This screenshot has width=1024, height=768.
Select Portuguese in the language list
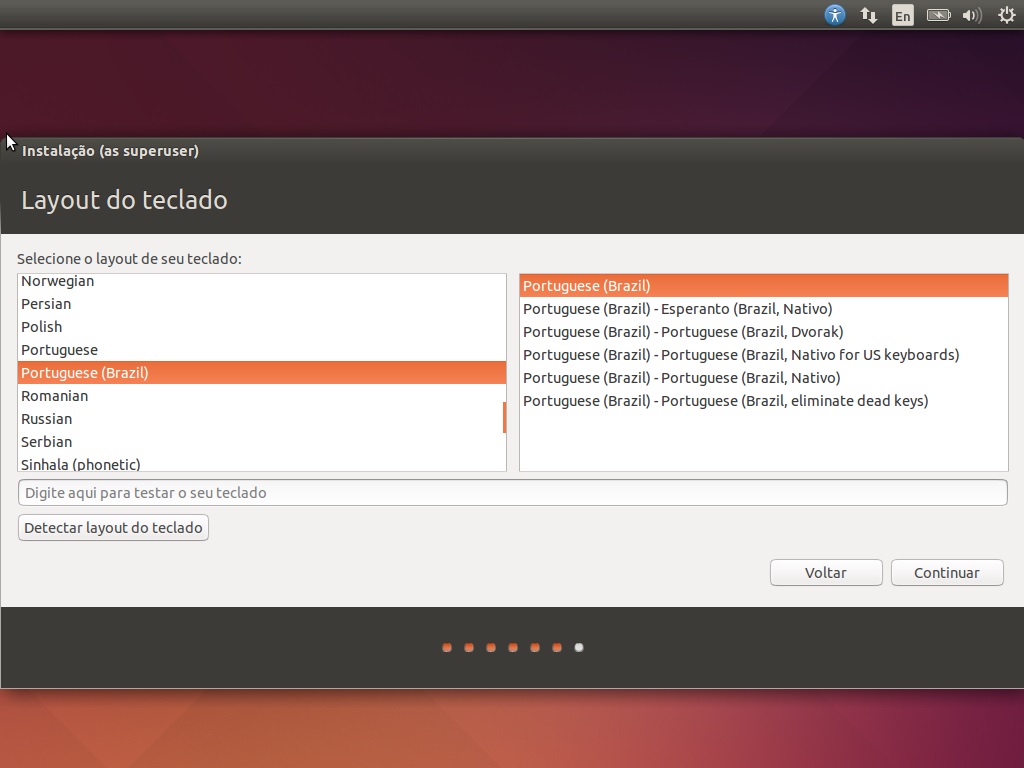tap(60, 350)
